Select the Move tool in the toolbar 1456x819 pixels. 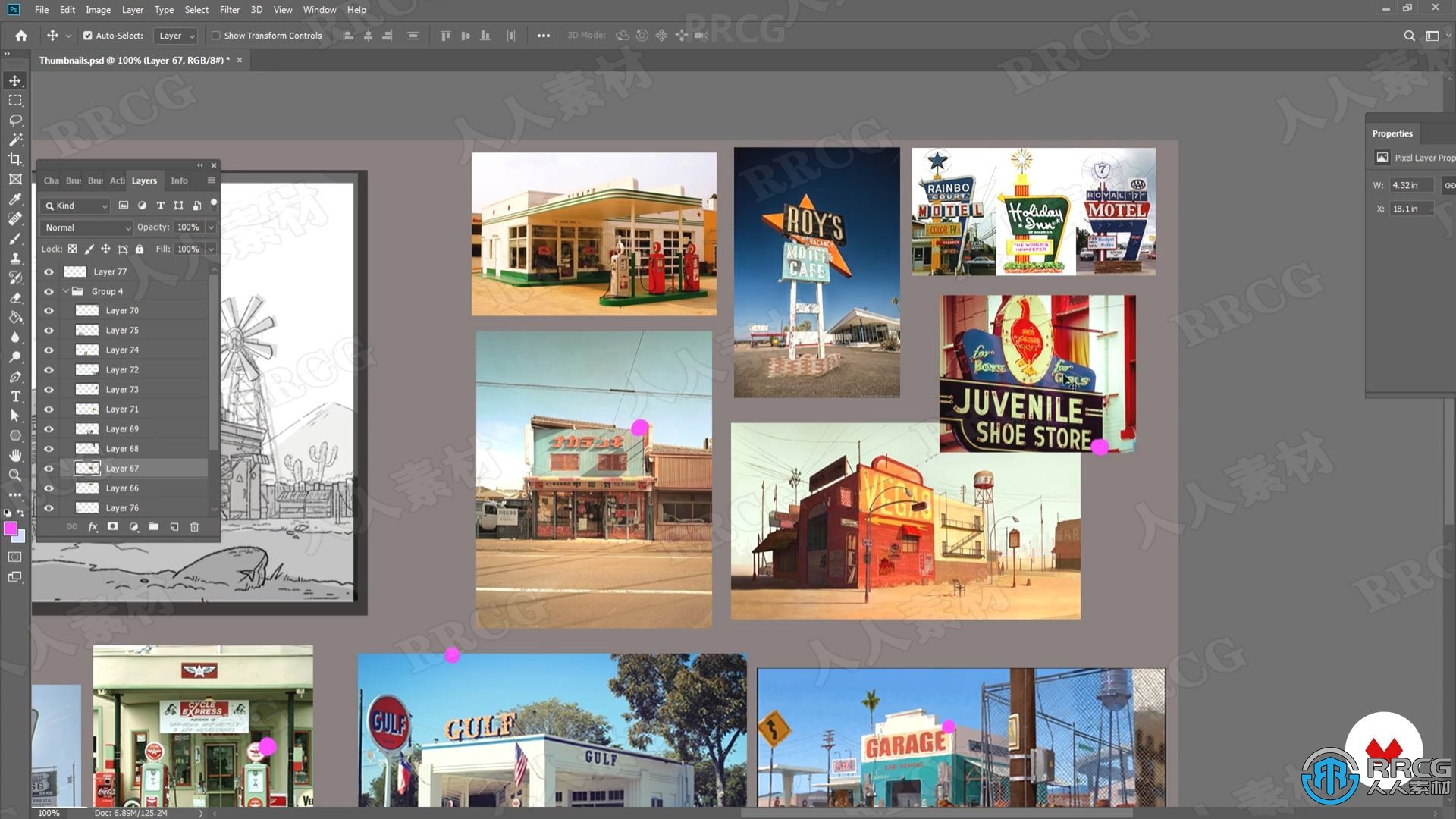[x=15, y=80]
